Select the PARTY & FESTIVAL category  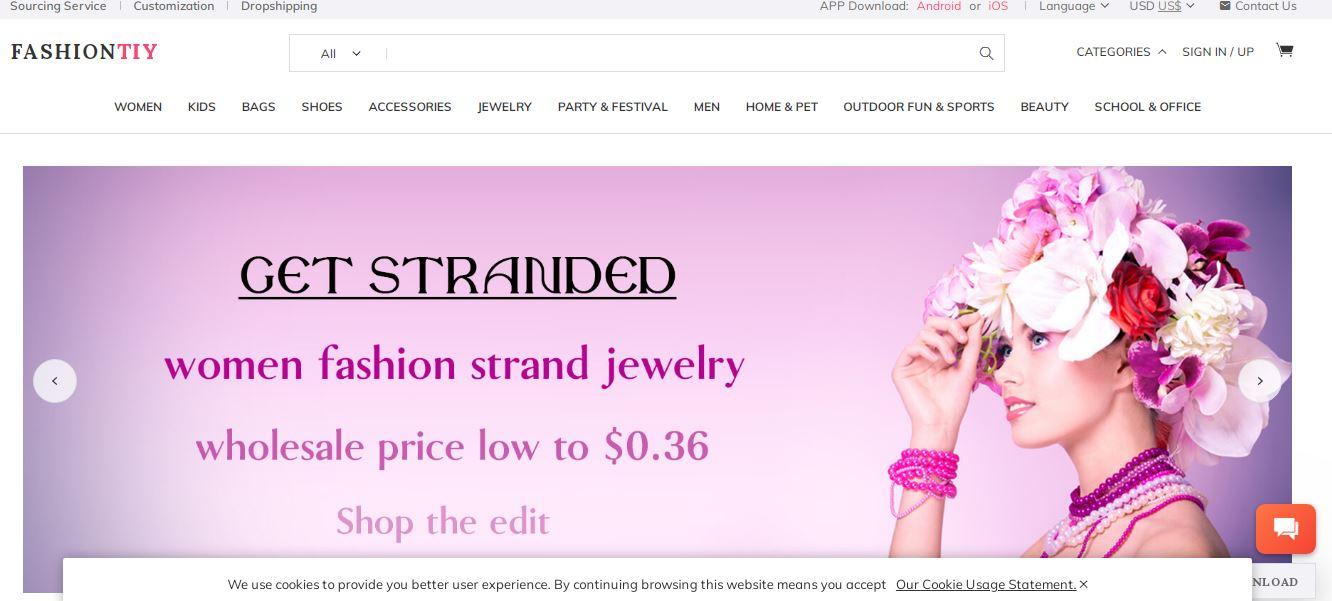[x=613, y=107]
